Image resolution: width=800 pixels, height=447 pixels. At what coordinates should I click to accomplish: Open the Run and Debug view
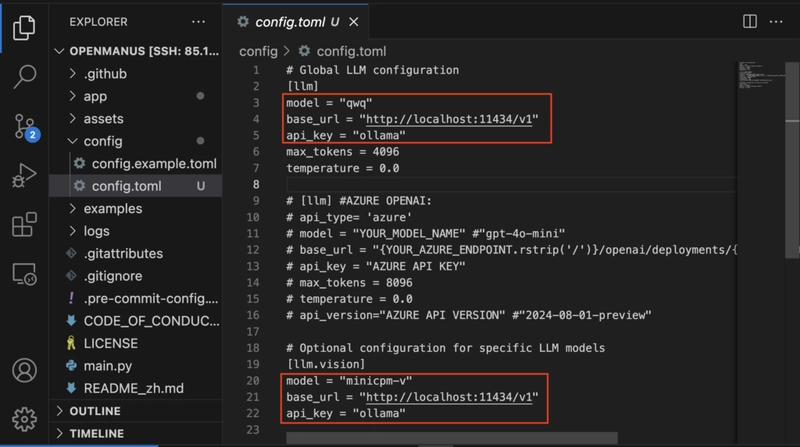[24, 176]
